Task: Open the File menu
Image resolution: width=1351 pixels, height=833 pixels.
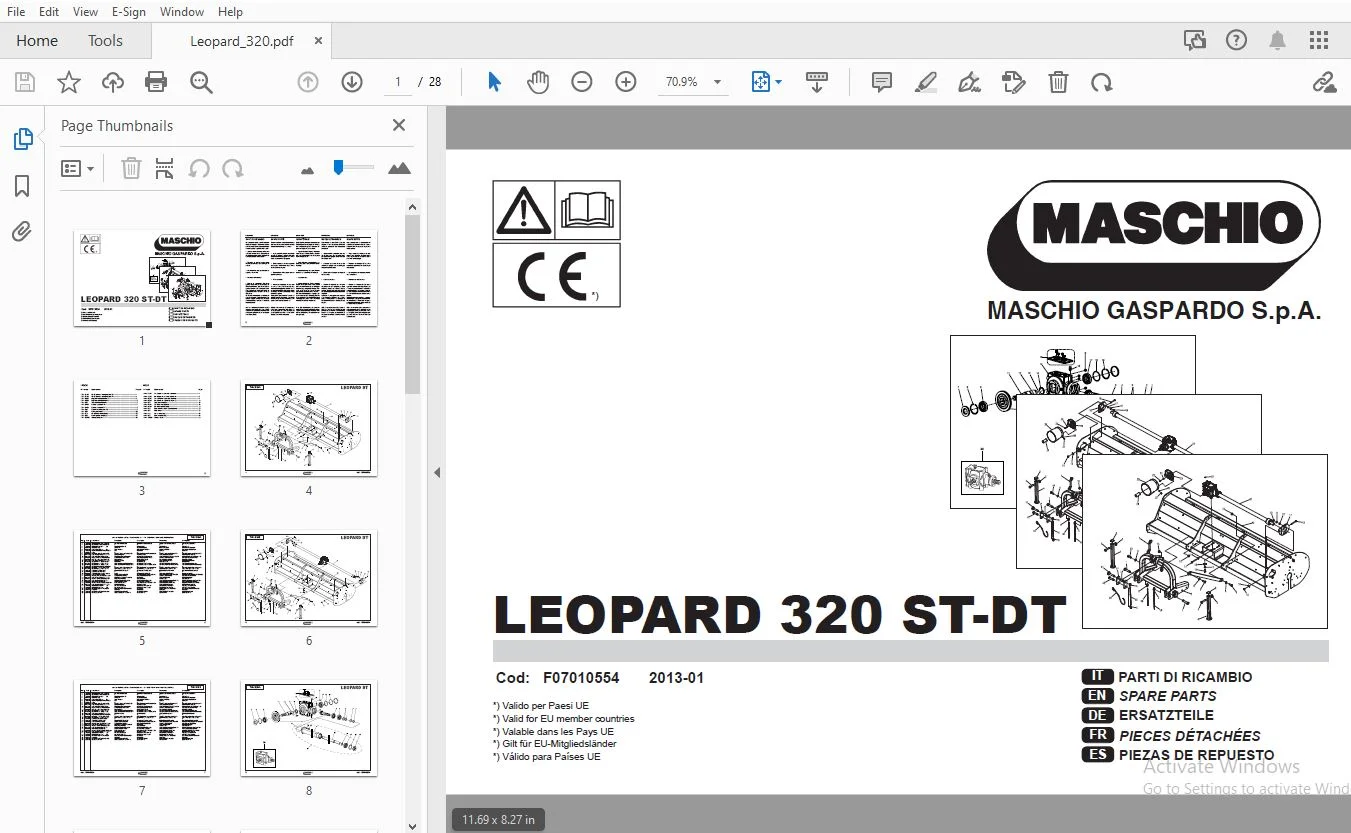Action: pyautogui.click(x=16, y=12)
